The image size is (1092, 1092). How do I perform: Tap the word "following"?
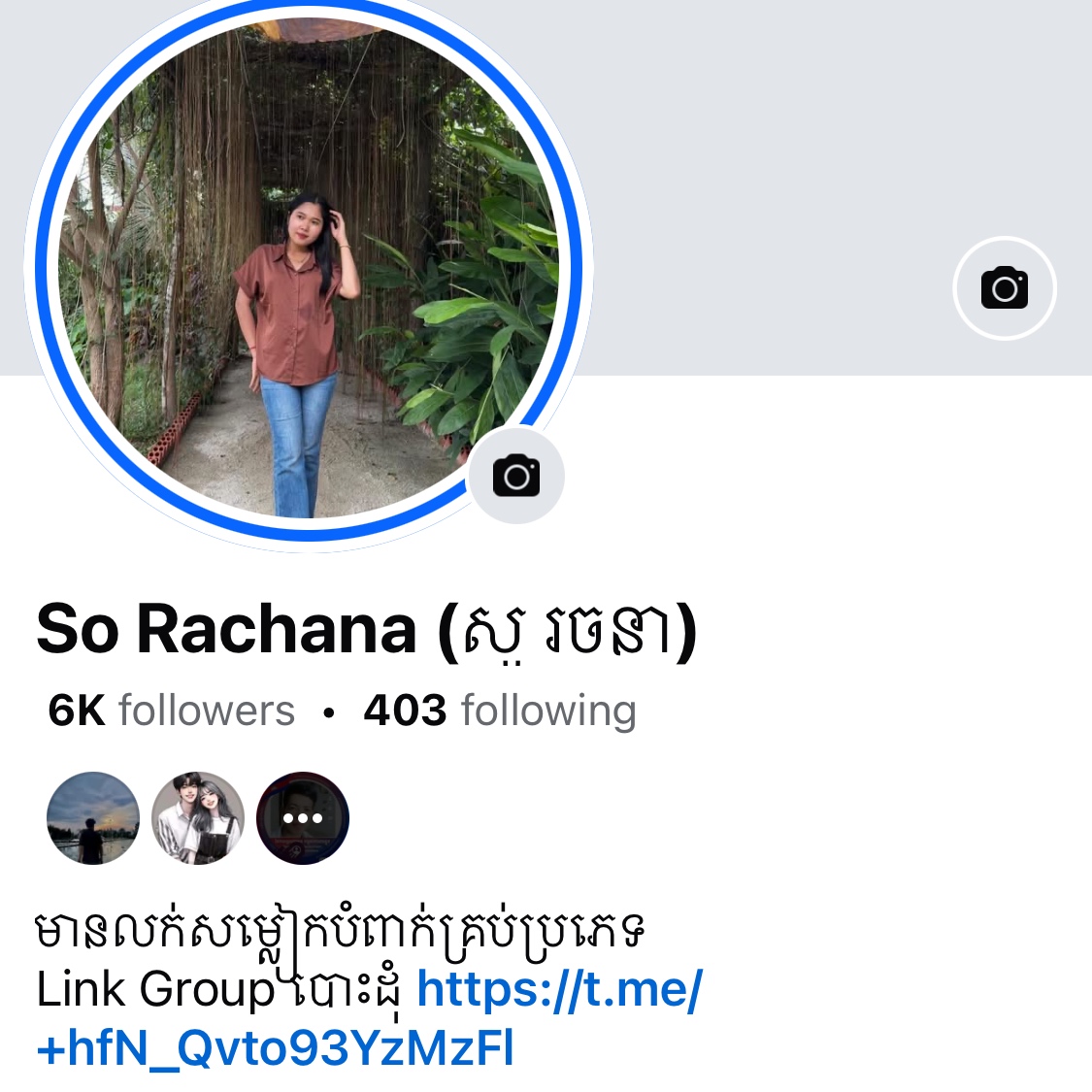(x=548, y=711)
